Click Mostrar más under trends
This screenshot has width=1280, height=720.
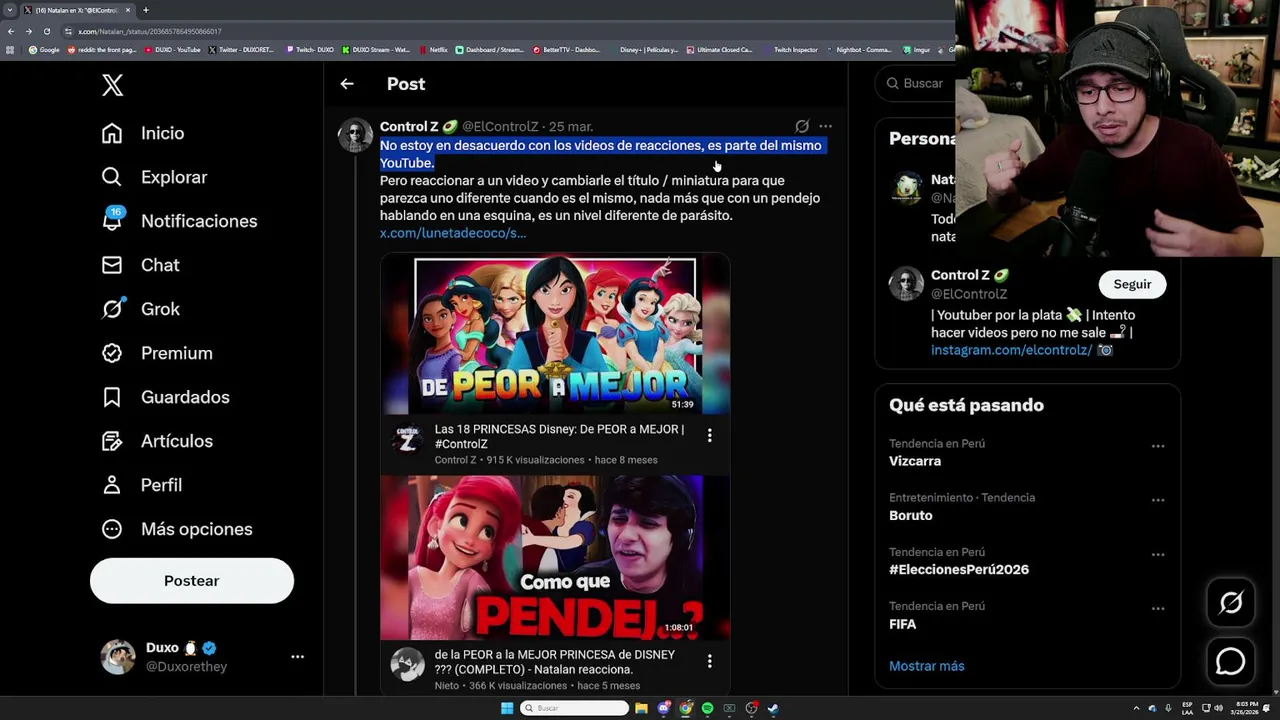tap(927, 666)
